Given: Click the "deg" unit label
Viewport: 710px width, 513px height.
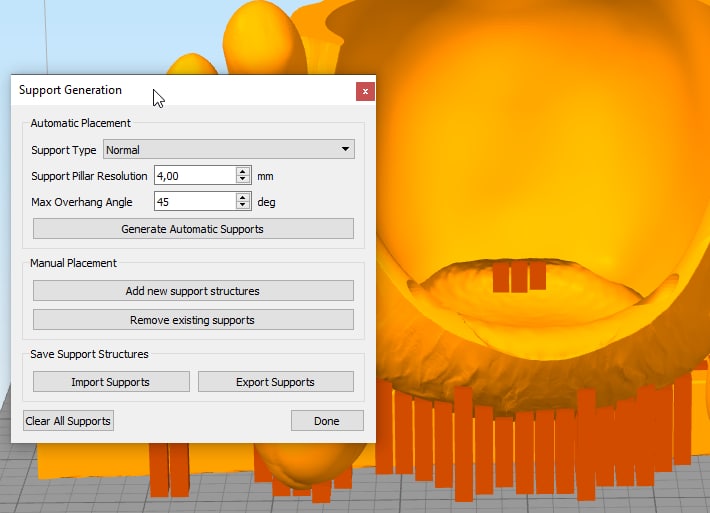Looking at the screenshot, I should pyautogui.click(x=266, y=202).
